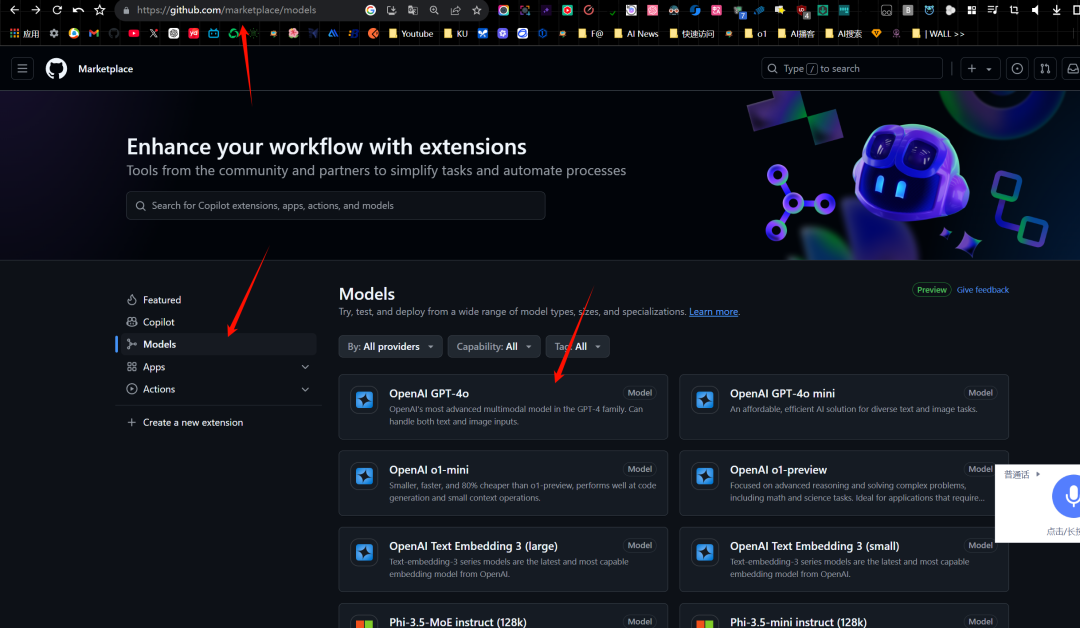Click Create a new extension
The image size is (1080, 628).
[x=185, y=422]
